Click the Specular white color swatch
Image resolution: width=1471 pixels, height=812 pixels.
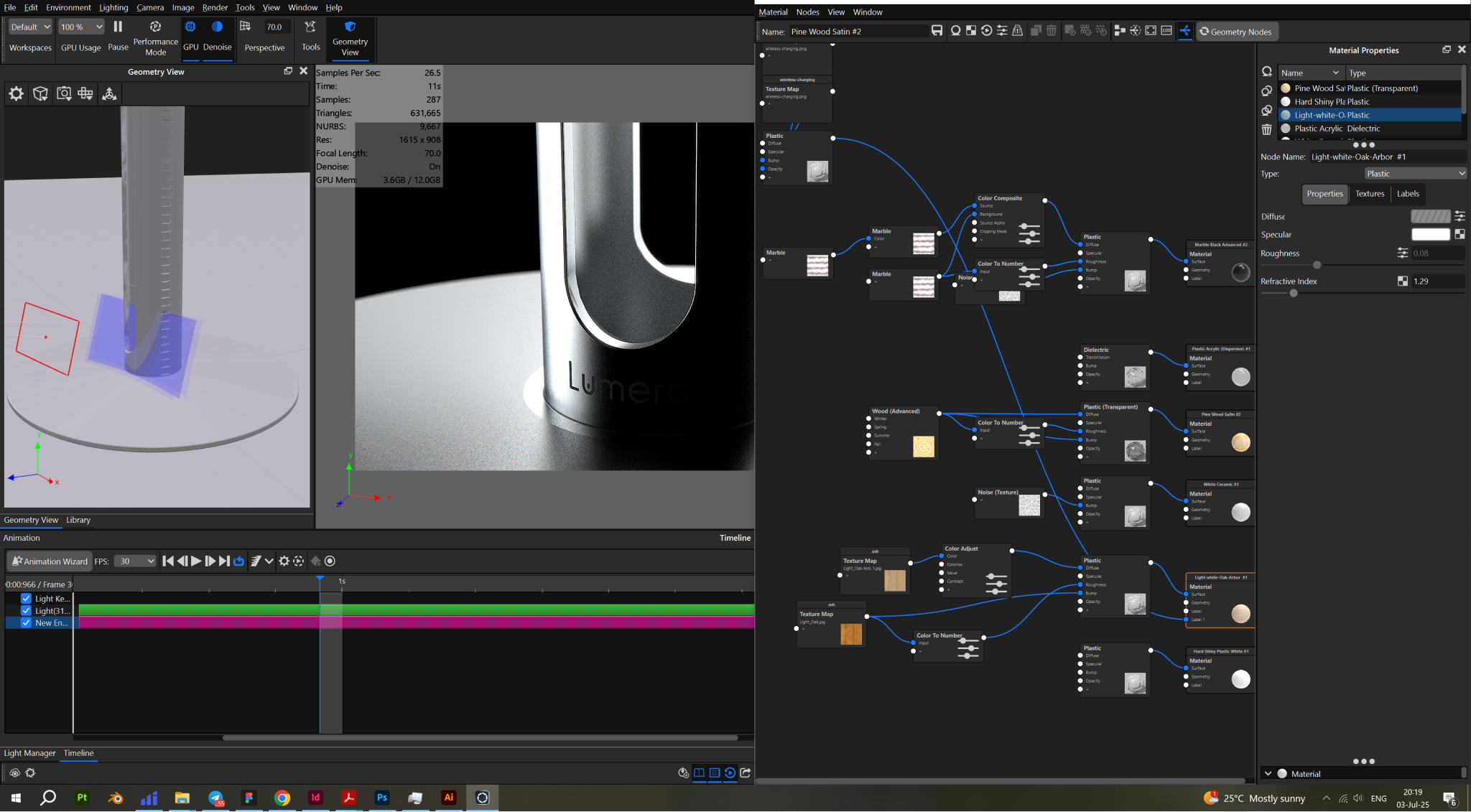(1429, 235)
